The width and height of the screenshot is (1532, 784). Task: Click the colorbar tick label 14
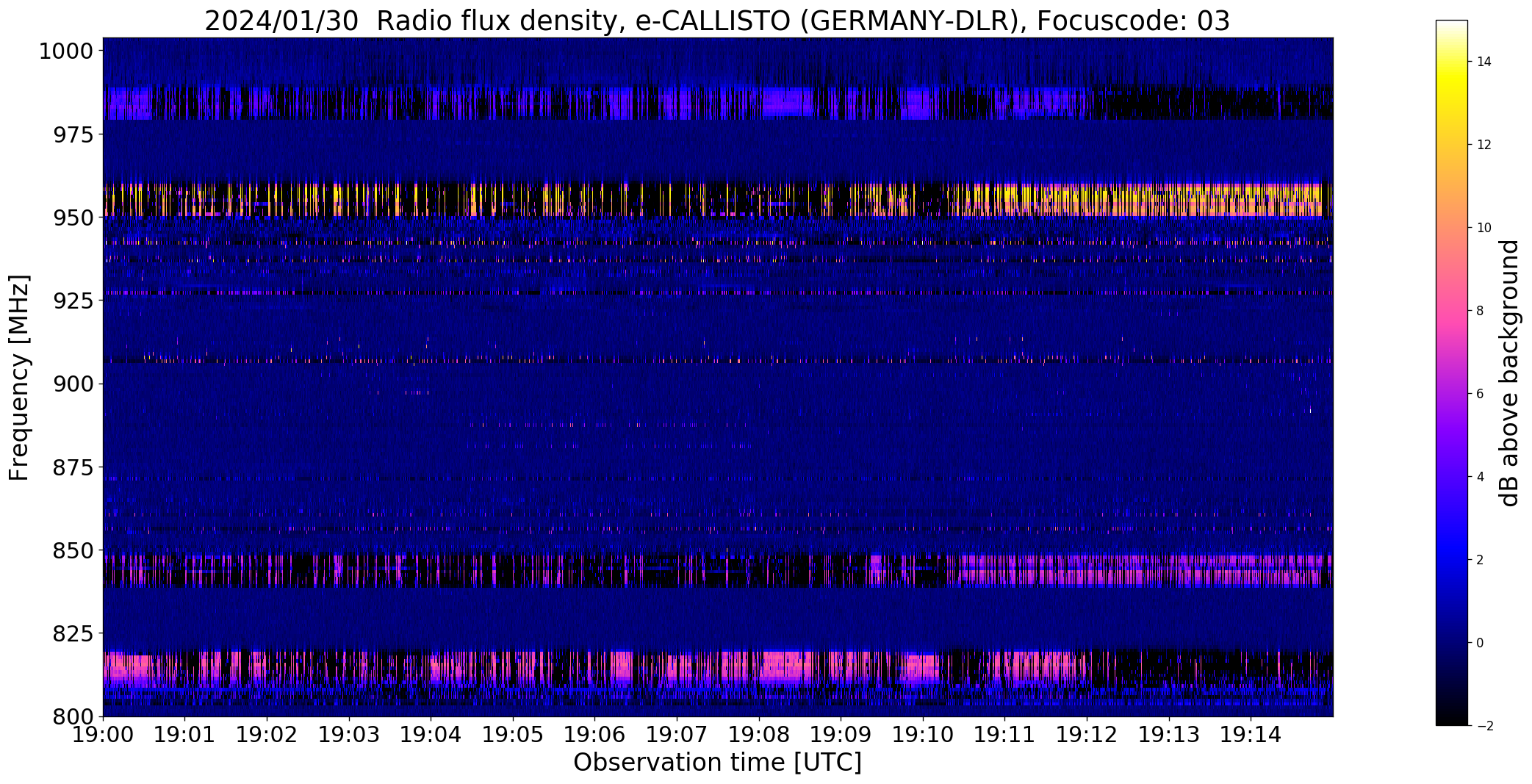click(1484, 62)
